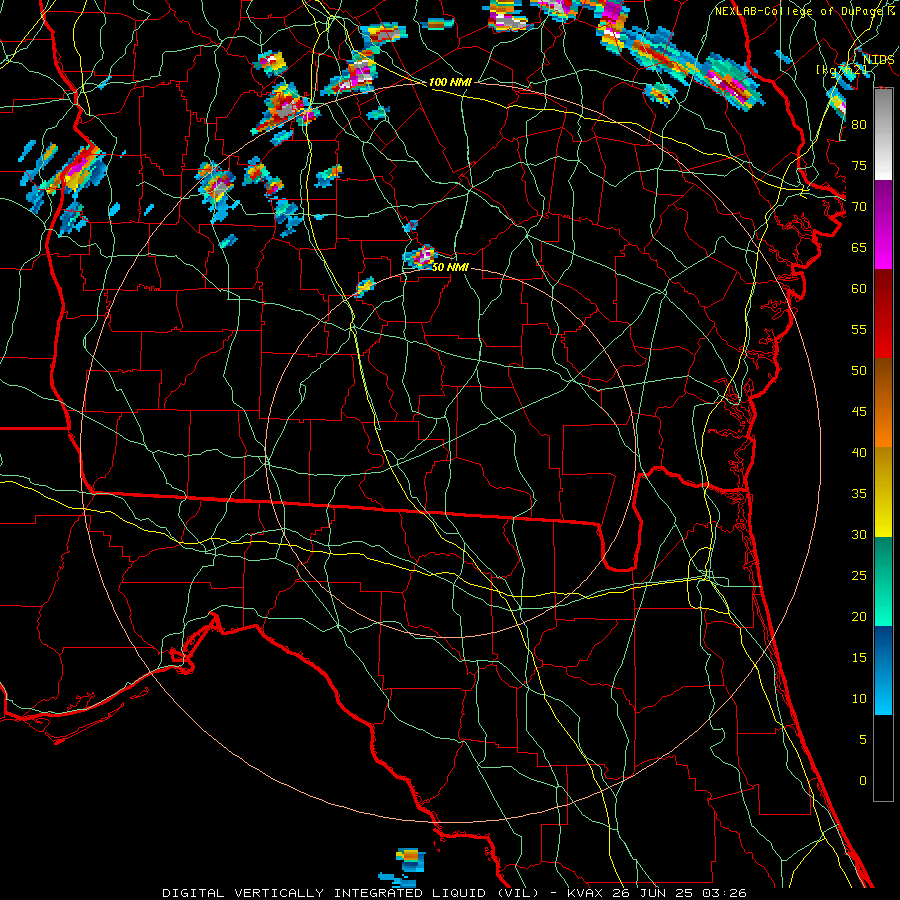Viewport: 900px width, 900px height.
Task: Click the "50 NMI" range ring label
Action: [x=450, y=267]
